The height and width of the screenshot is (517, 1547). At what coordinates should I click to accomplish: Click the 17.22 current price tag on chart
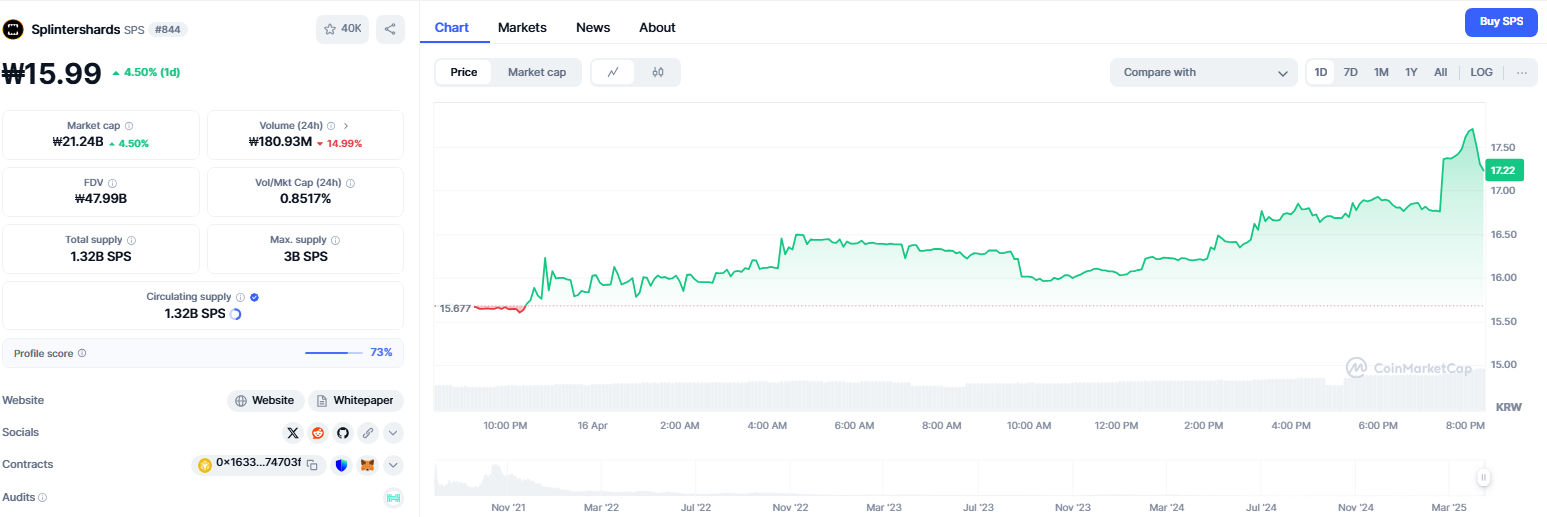pos(1504,171)
